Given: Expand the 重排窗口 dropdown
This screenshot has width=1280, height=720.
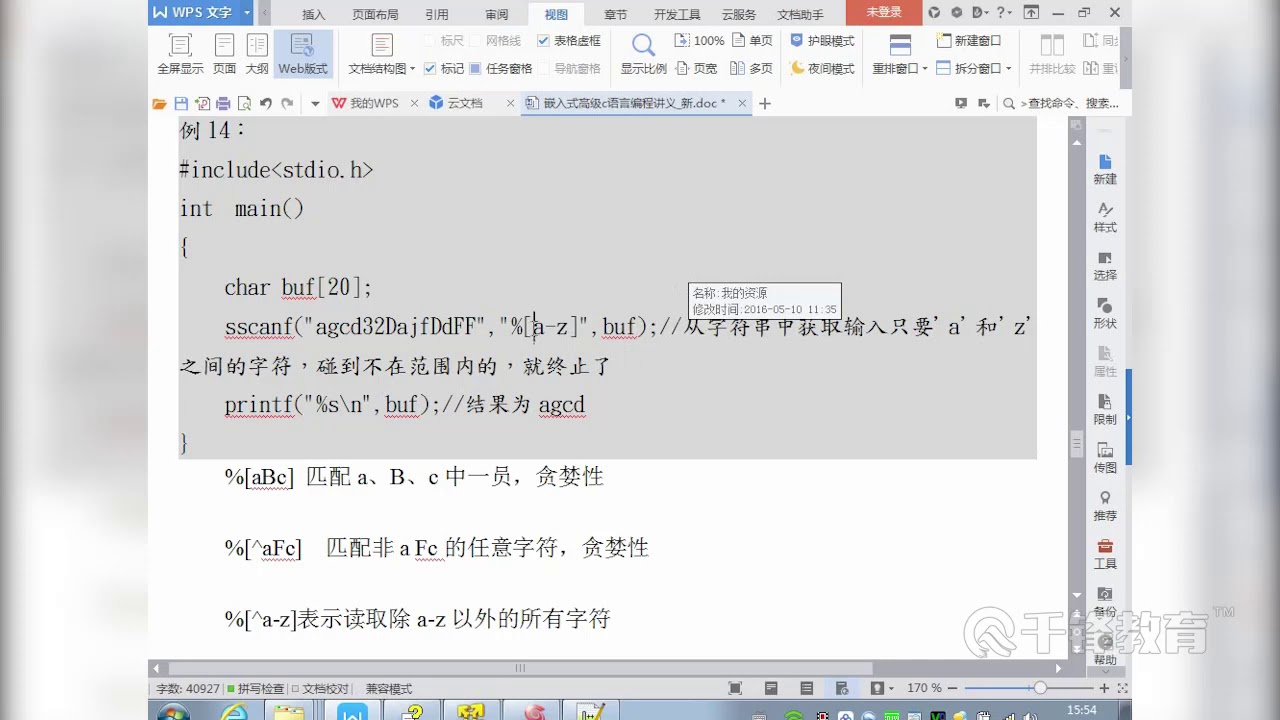Looking at the screenshot, I should click(925, 69).
